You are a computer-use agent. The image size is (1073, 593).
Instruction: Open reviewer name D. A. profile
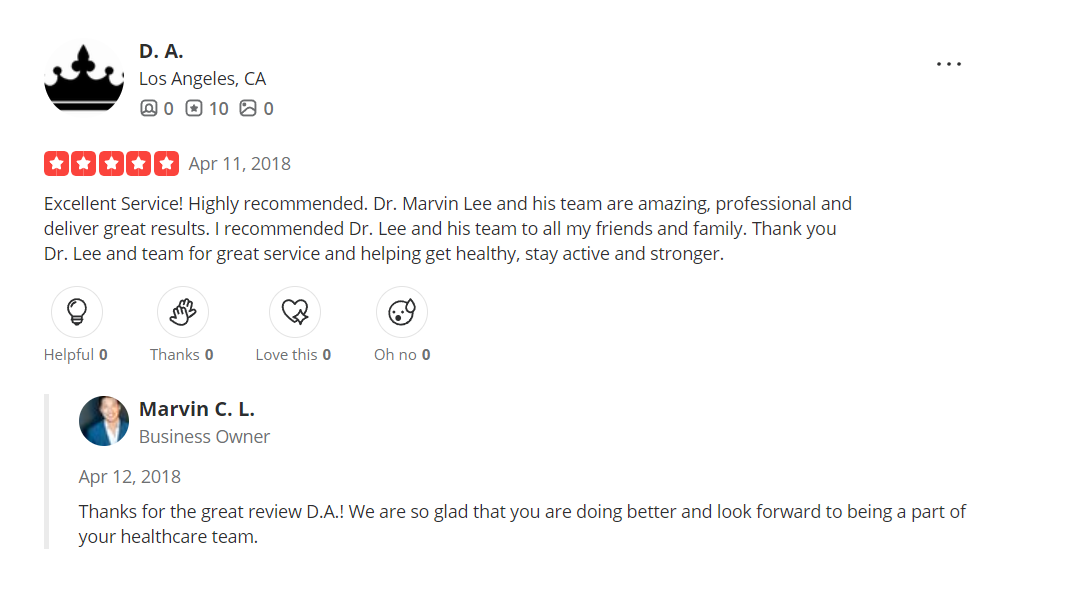[x=161, y=51]
